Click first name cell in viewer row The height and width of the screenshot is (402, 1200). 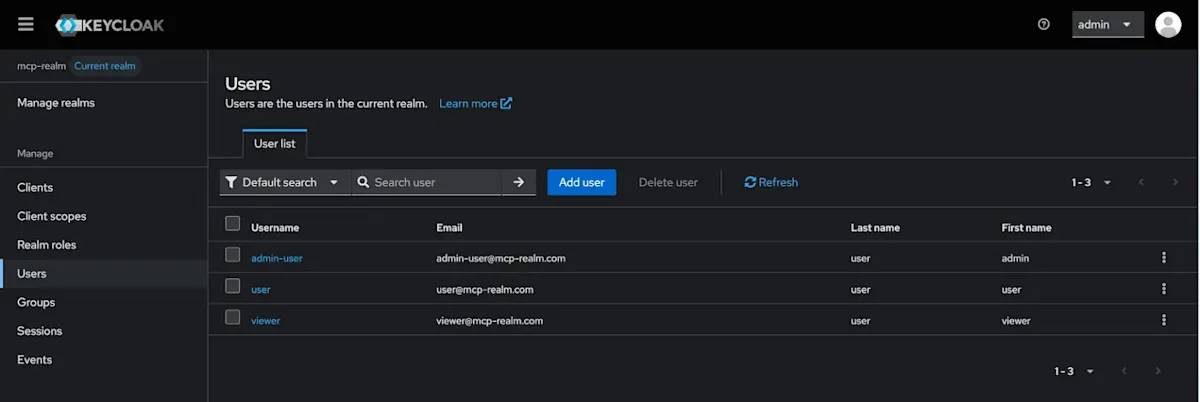tap(1016, 320)
